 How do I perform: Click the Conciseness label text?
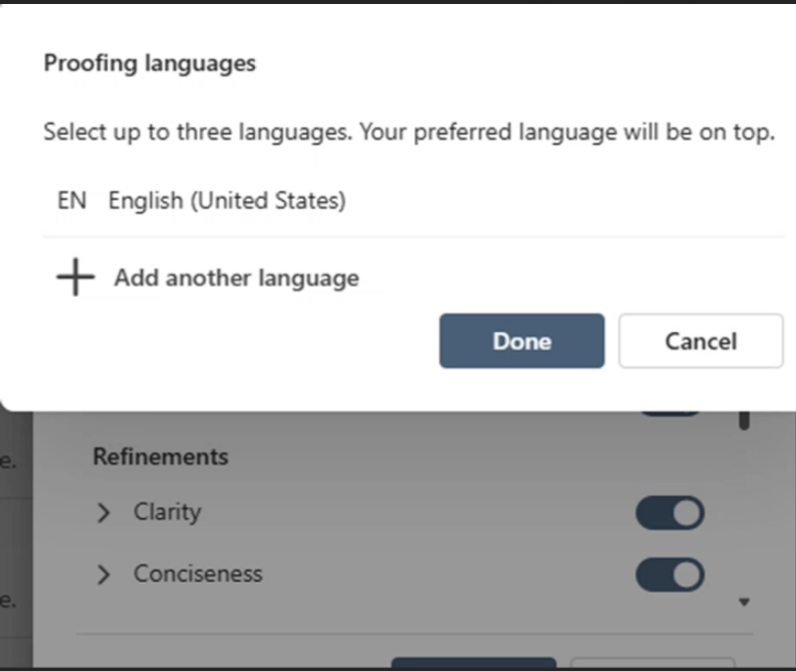point(198,574)
